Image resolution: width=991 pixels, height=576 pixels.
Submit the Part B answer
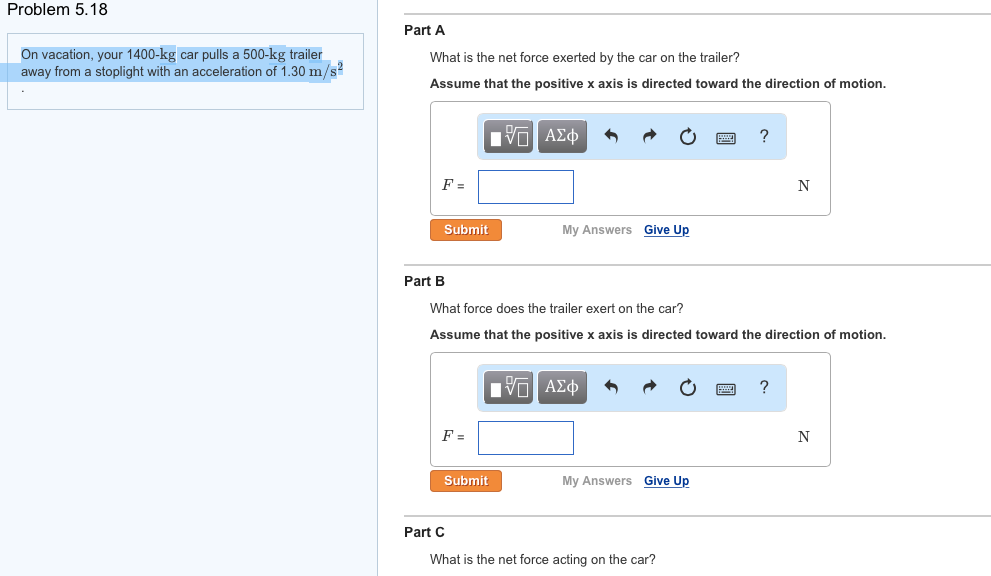point(466,481)
